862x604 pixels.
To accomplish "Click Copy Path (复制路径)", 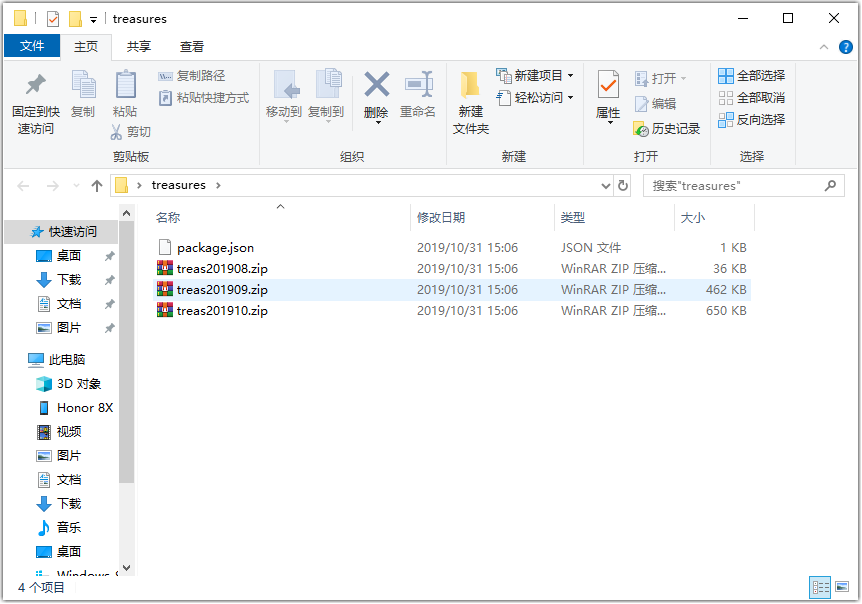I will tap(191, 76).
